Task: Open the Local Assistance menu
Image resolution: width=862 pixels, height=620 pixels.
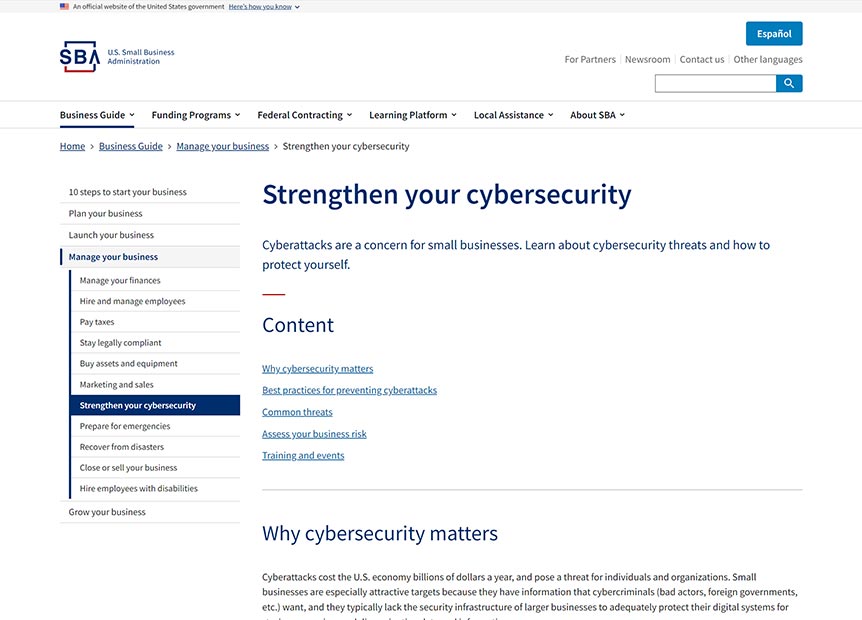Action: click(x=513, y=115)
